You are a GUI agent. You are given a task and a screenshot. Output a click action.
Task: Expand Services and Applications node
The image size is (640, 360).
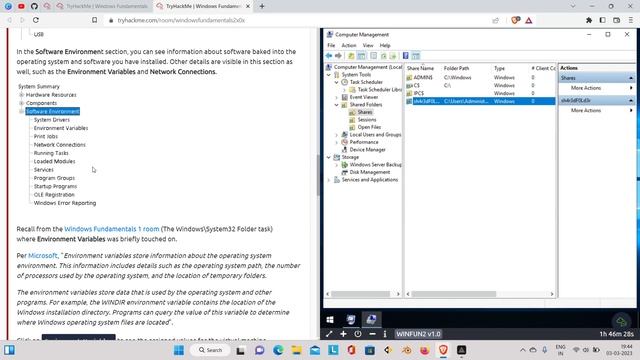[329, 180]
